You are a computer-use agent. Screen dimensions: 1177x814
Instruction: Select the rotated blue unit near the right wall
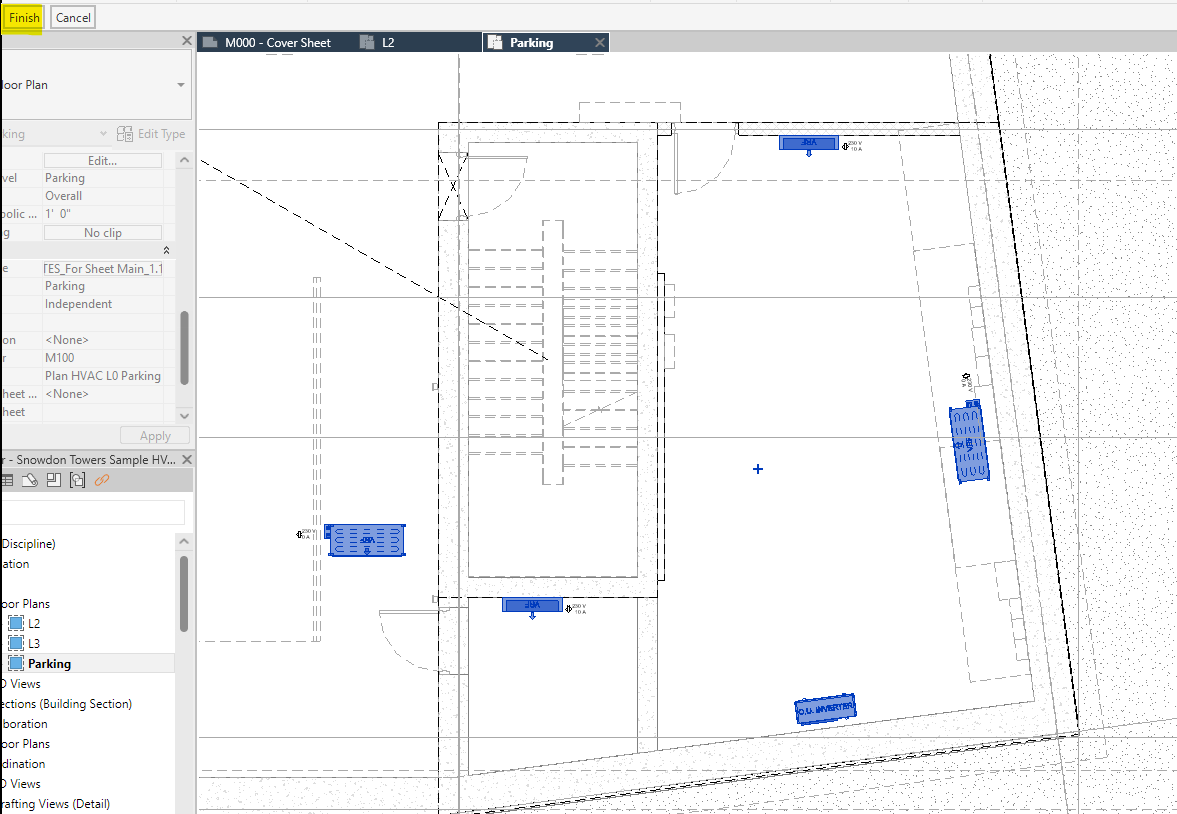coord(968,442)
